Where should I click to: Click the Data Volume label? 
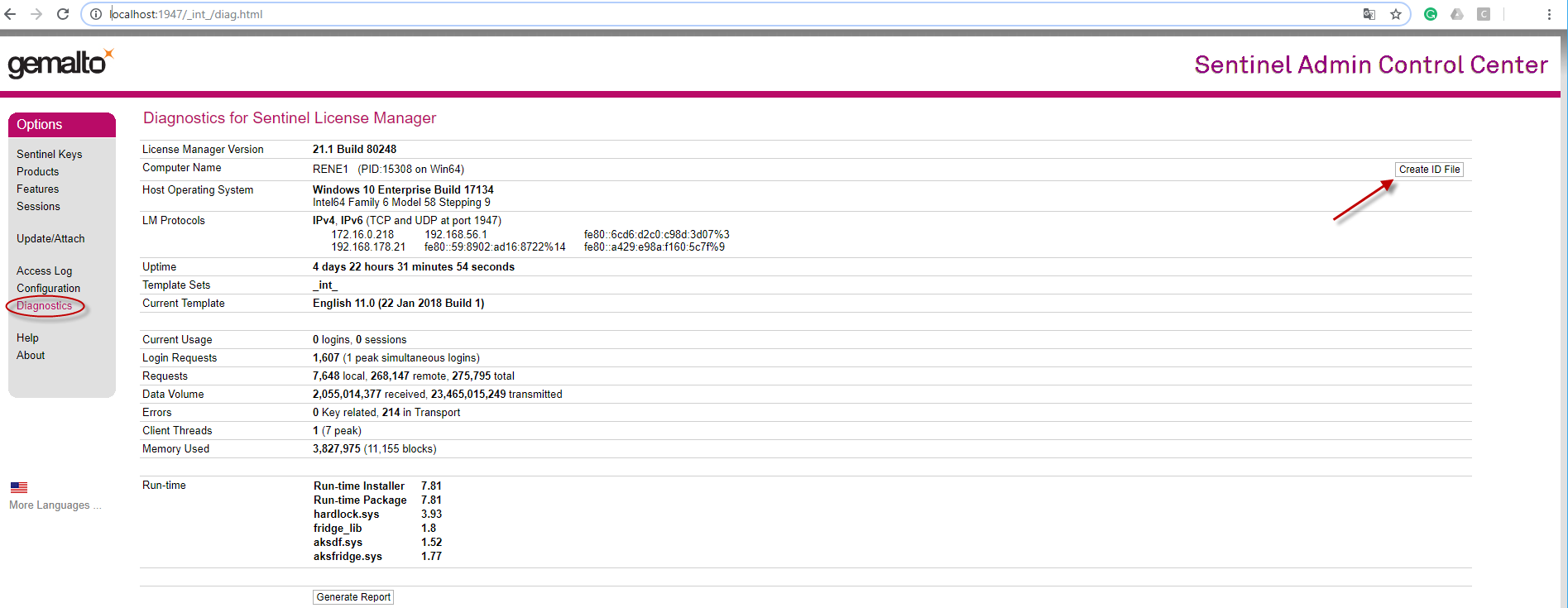click(173, 394)
